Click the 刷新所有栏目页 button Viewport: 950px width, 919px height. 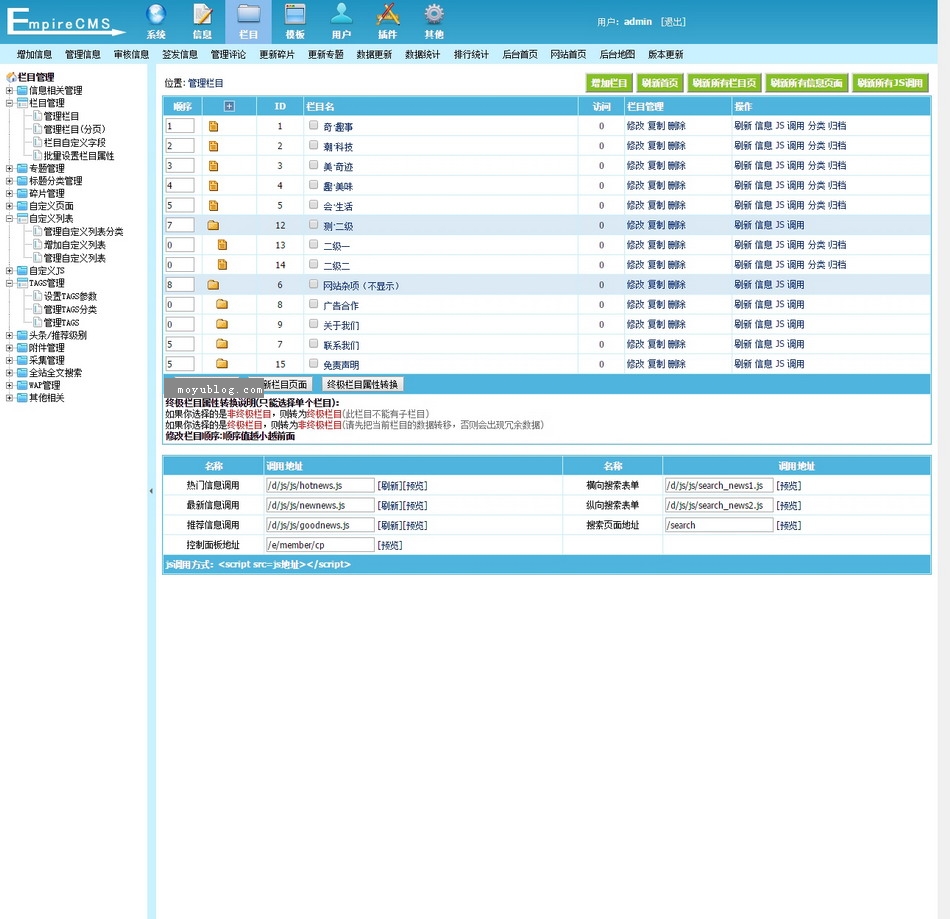(725, 83)
